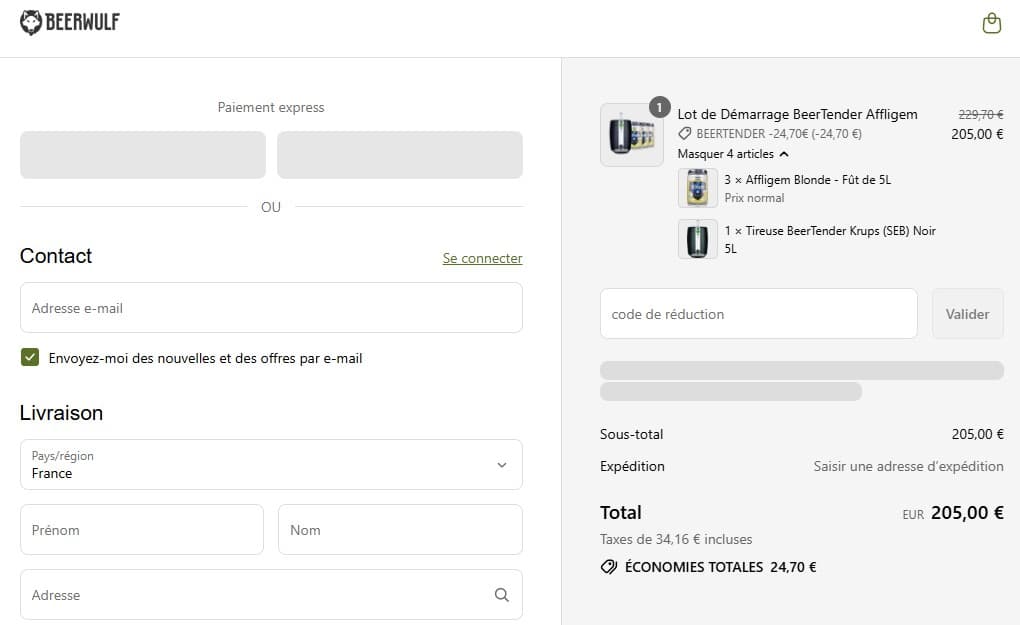Click the first express payment button
This screenshot has width=1020, height=625.
(143, 155)
